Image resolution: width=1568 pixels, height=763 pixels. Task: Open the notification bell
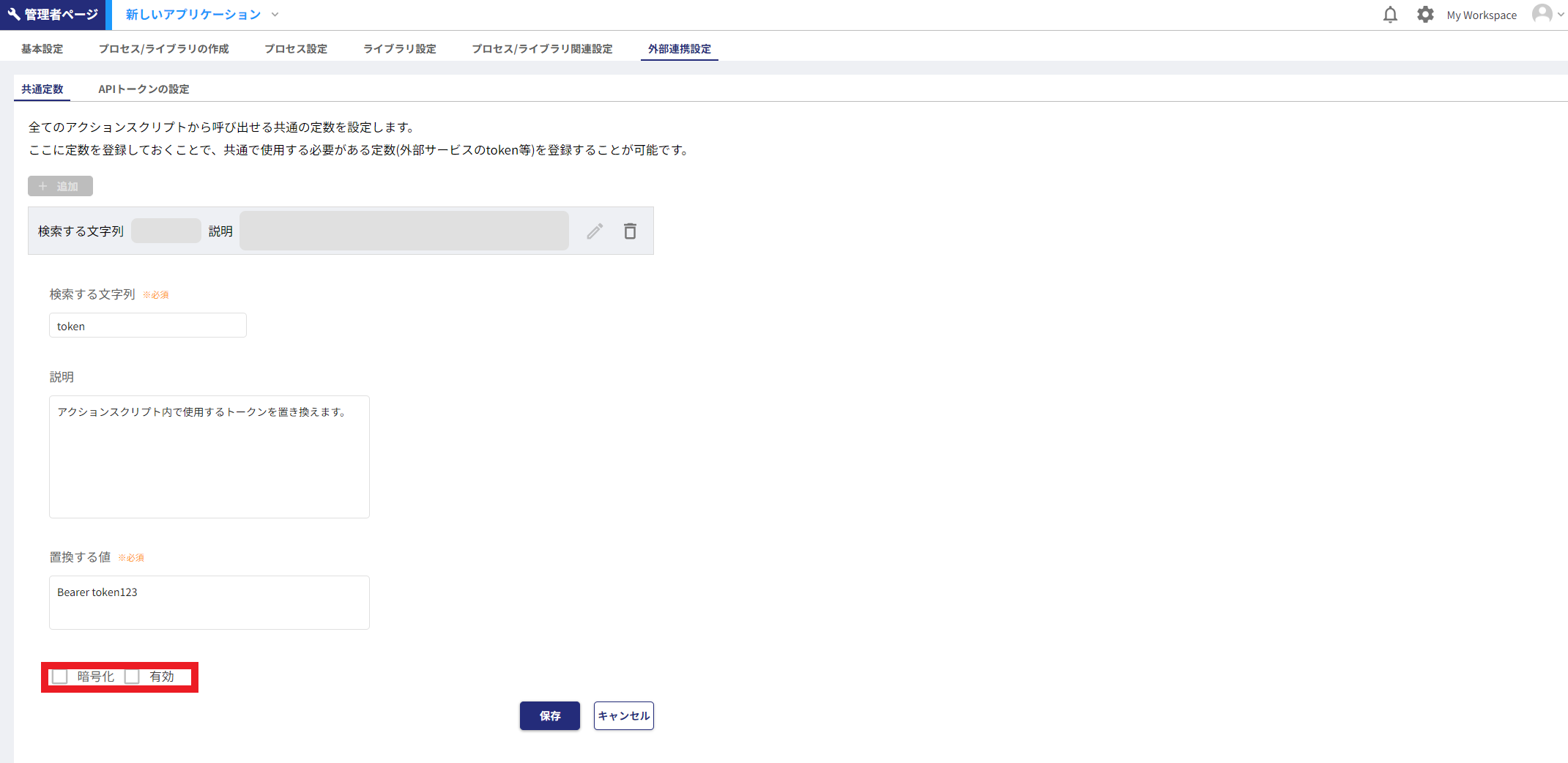[1390, 14]
